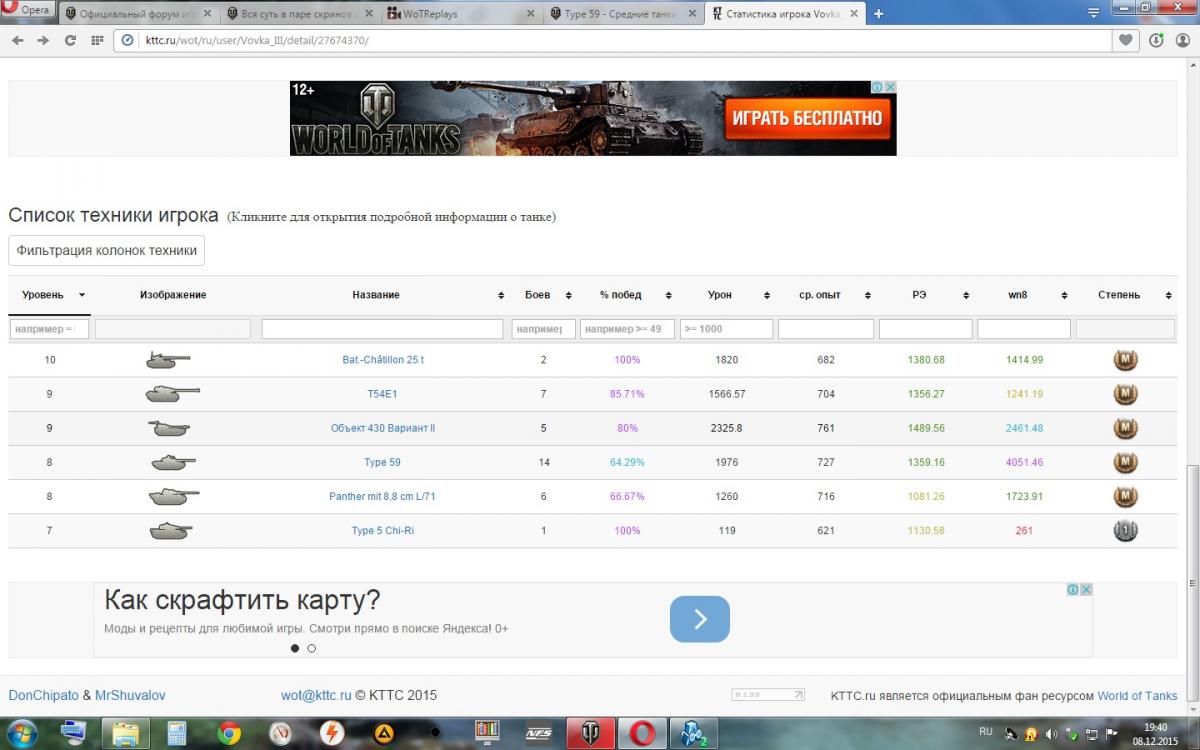1200x750 pixels.
Task: Click the wot@kttc.ru email link
Action: pos(316,695)
